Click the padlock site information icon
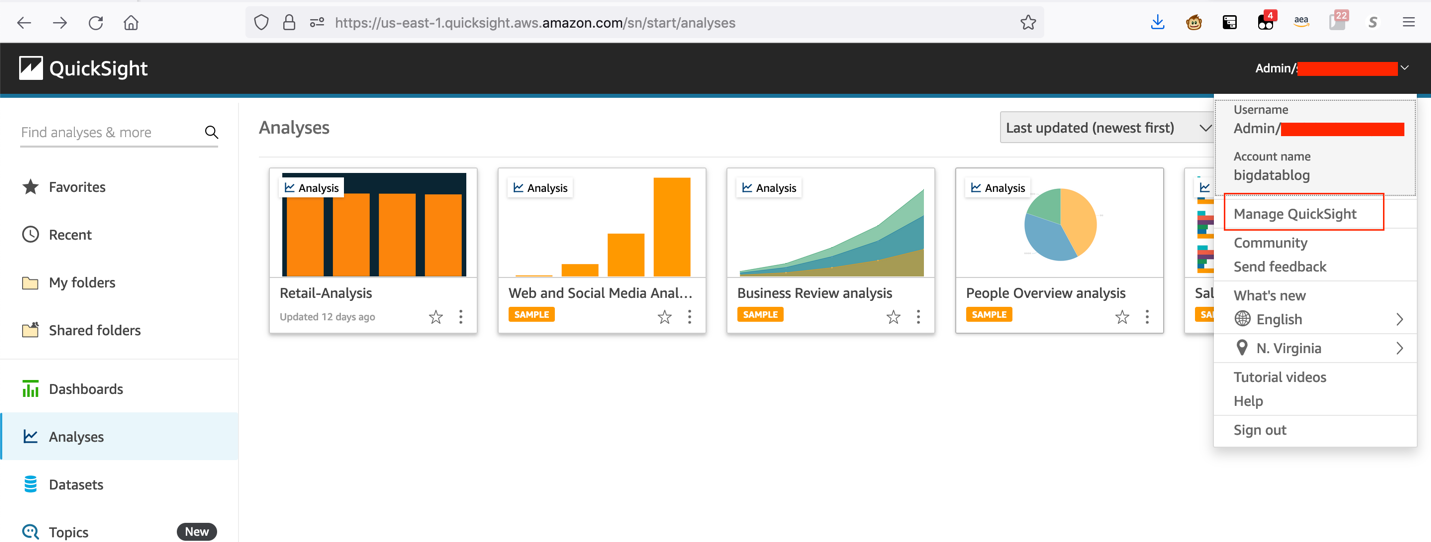The image size is (1431, 542). pyautogui.click(x=289, y=22)
